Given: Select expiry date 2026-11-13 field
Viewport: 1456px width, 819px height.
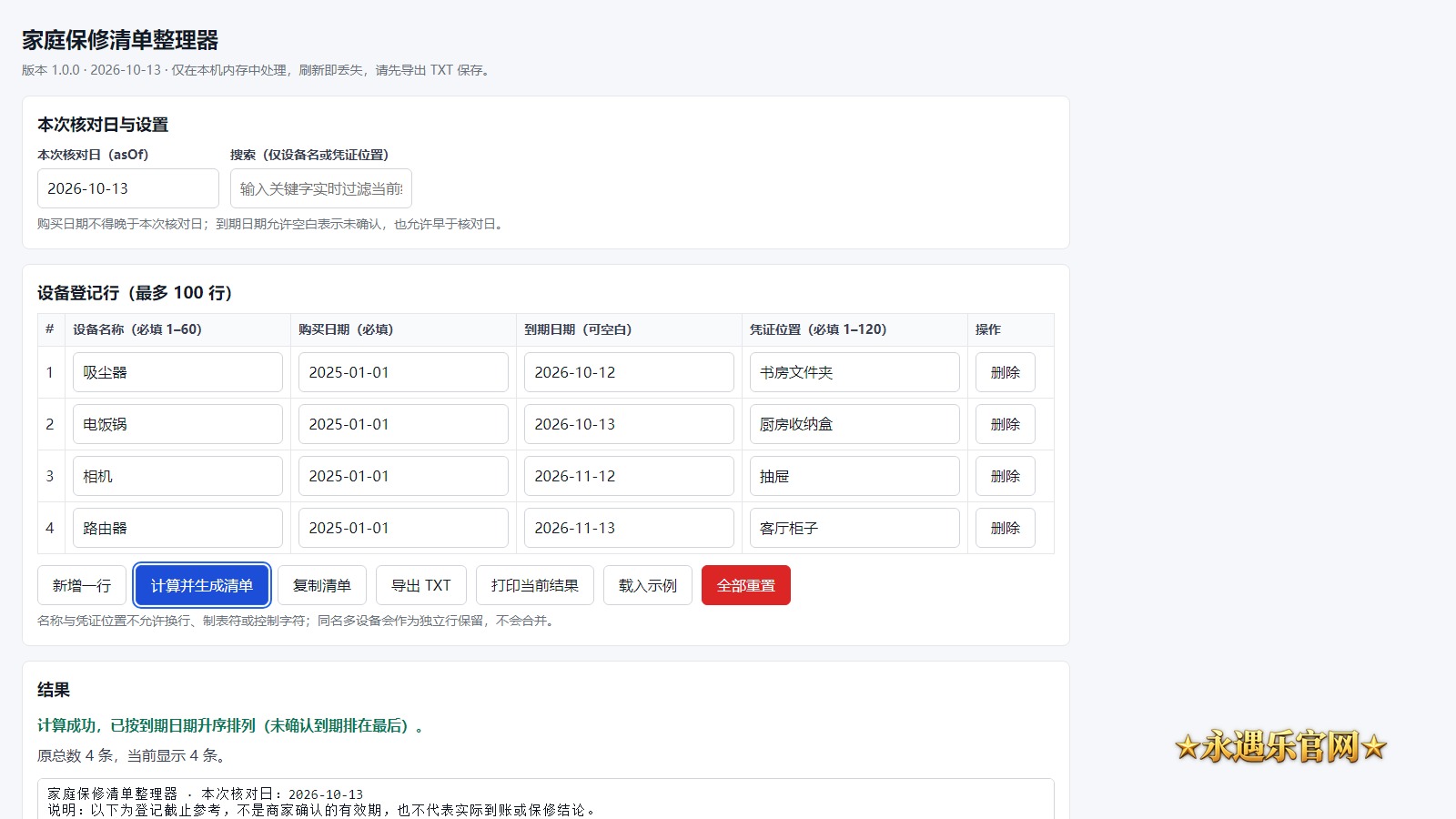Looking at the screenshot, I should coord(629,528).
